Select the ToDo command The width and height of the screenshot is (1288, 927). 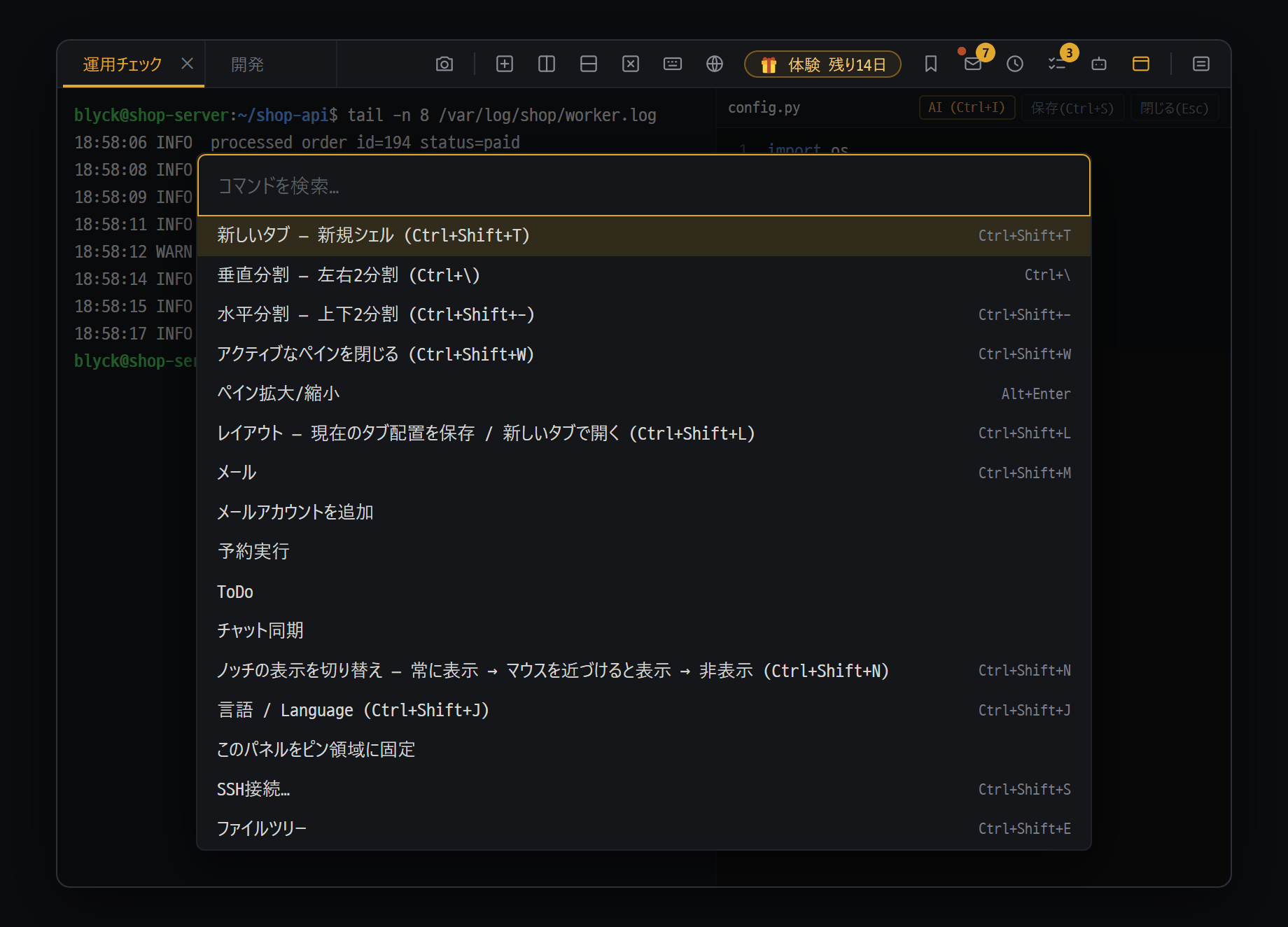644,592
